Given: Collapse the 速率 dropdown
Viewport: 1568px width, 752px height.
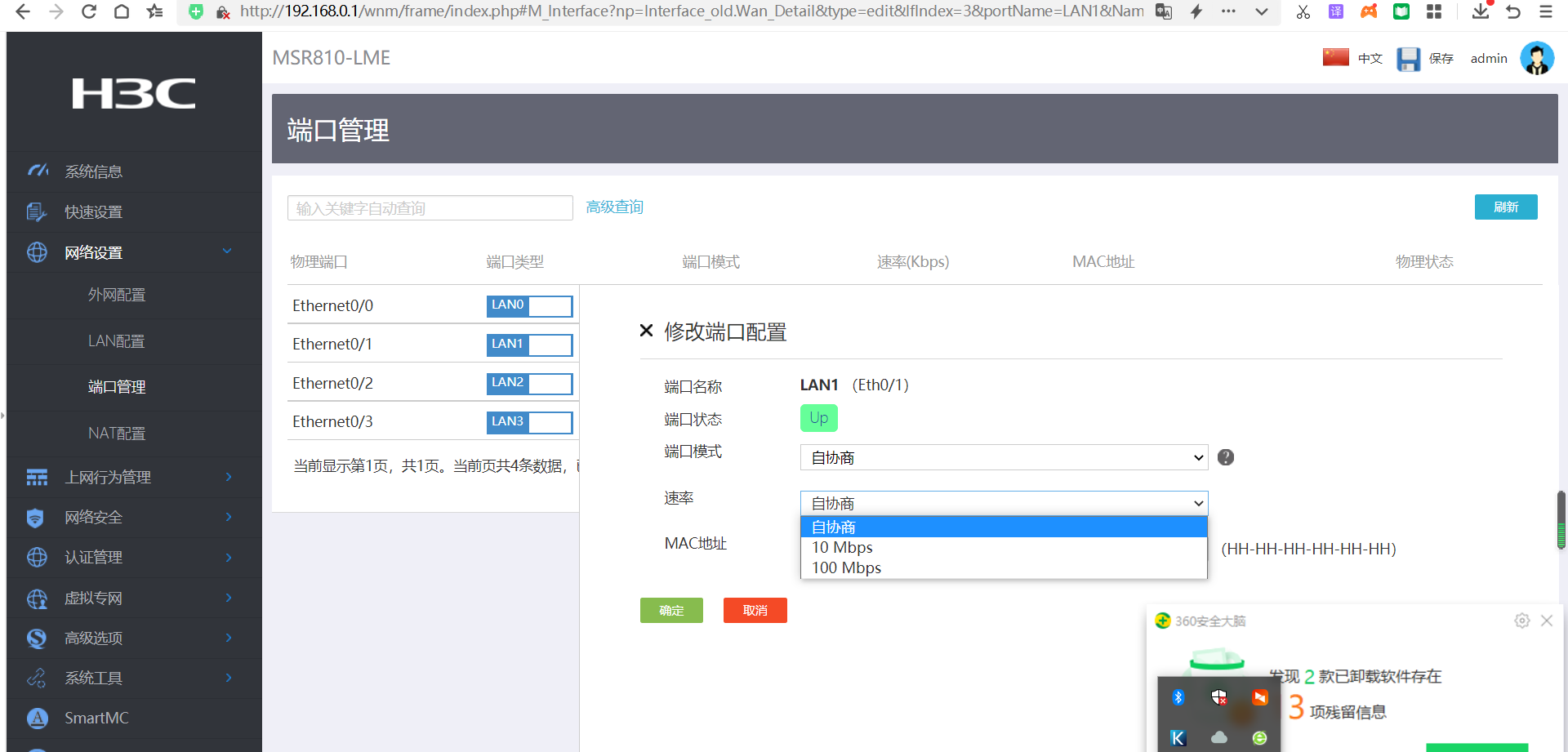Looking at the screenshot, I should (x=1004, y=503).
